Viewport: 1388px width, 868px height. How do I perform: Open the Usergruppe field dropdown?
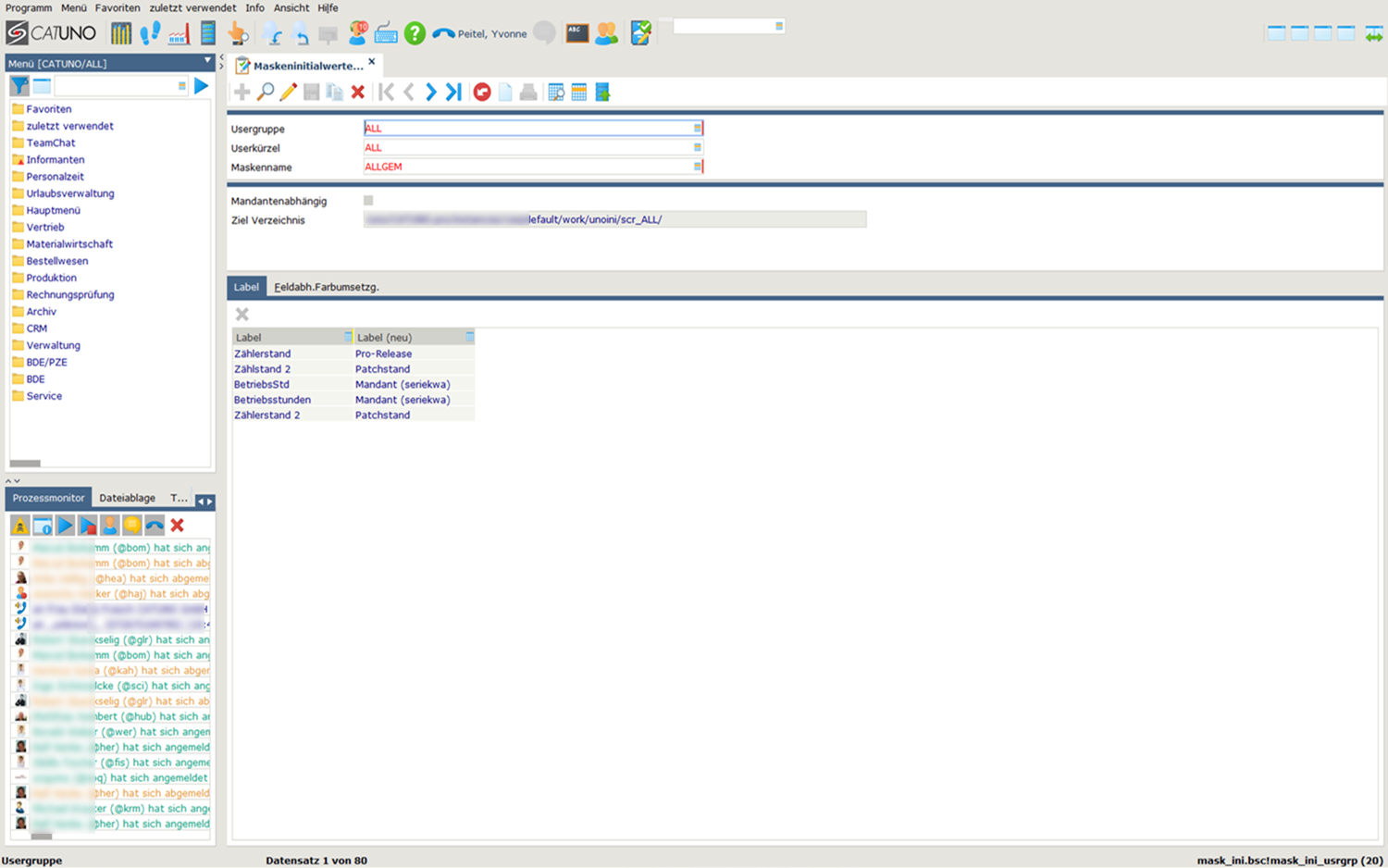(697, 129)
